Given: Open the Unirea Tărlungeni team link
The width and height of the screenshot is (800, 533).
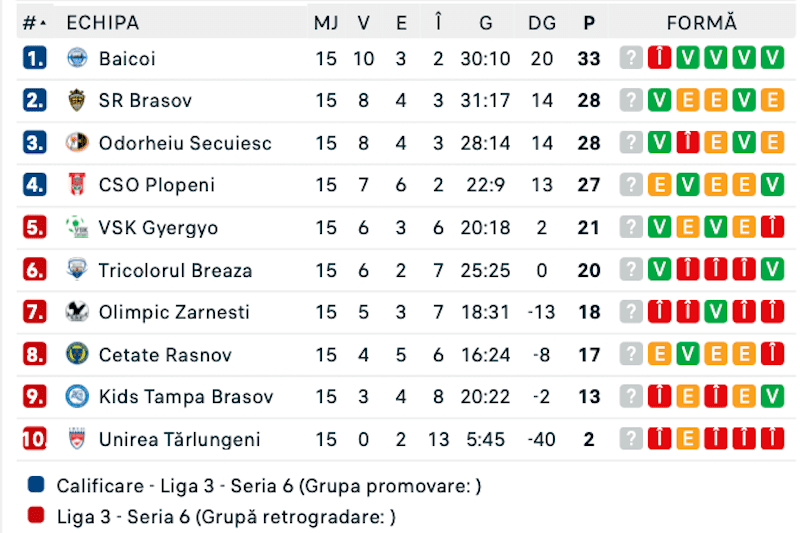Looking at the screenshot, I should 180,439.
